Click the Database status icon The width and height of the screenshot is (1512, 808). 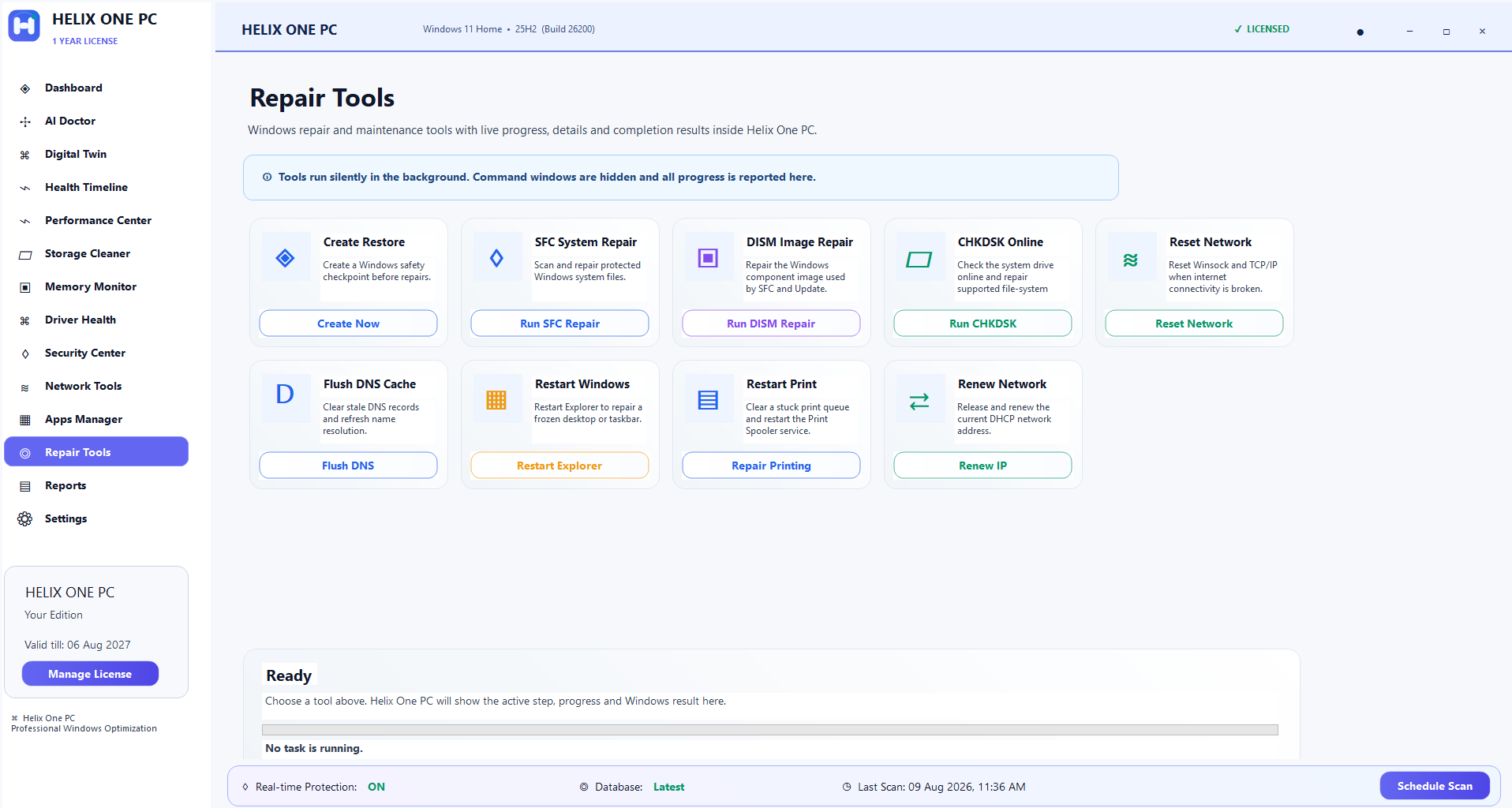[584, 787]
